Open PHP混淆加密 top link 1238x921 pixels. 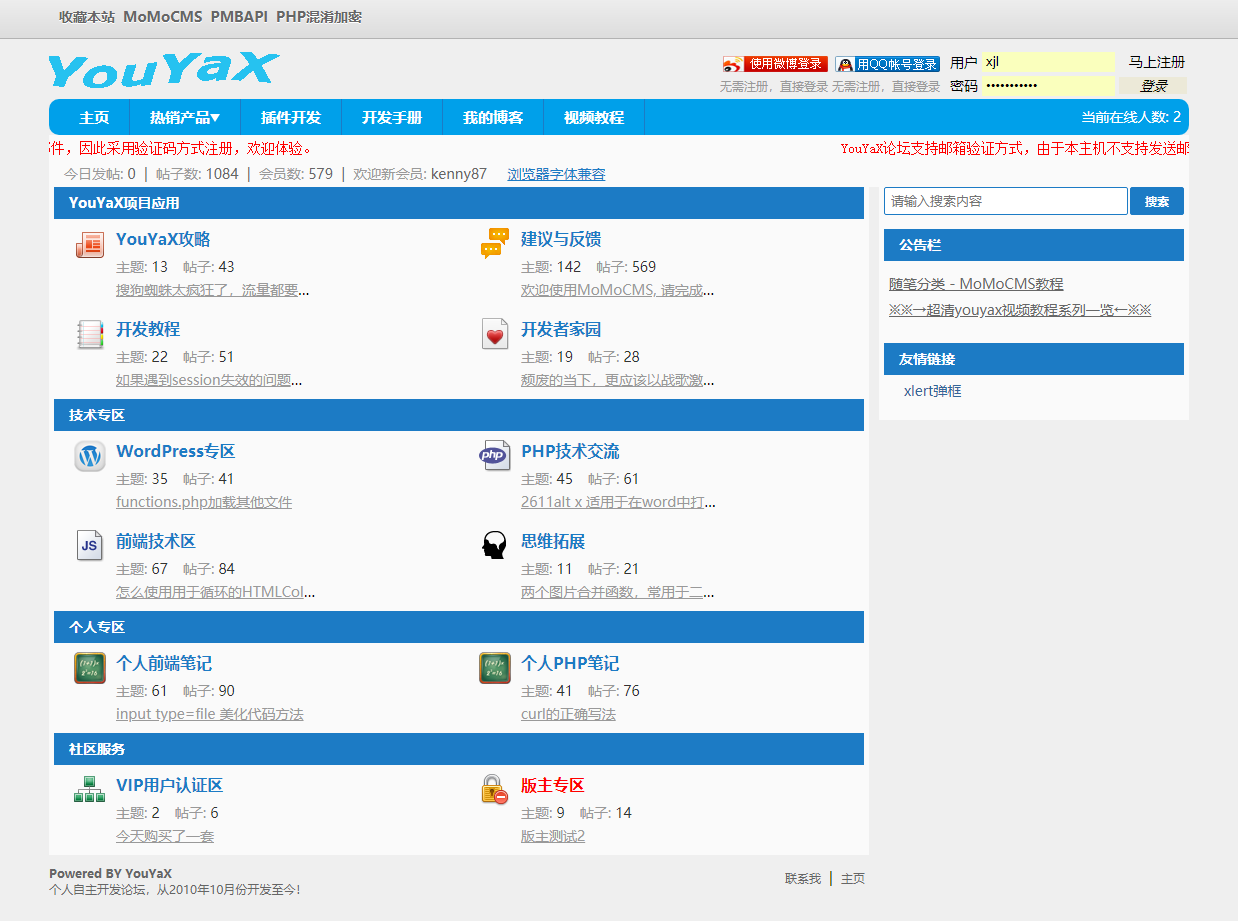pos(319,17)
